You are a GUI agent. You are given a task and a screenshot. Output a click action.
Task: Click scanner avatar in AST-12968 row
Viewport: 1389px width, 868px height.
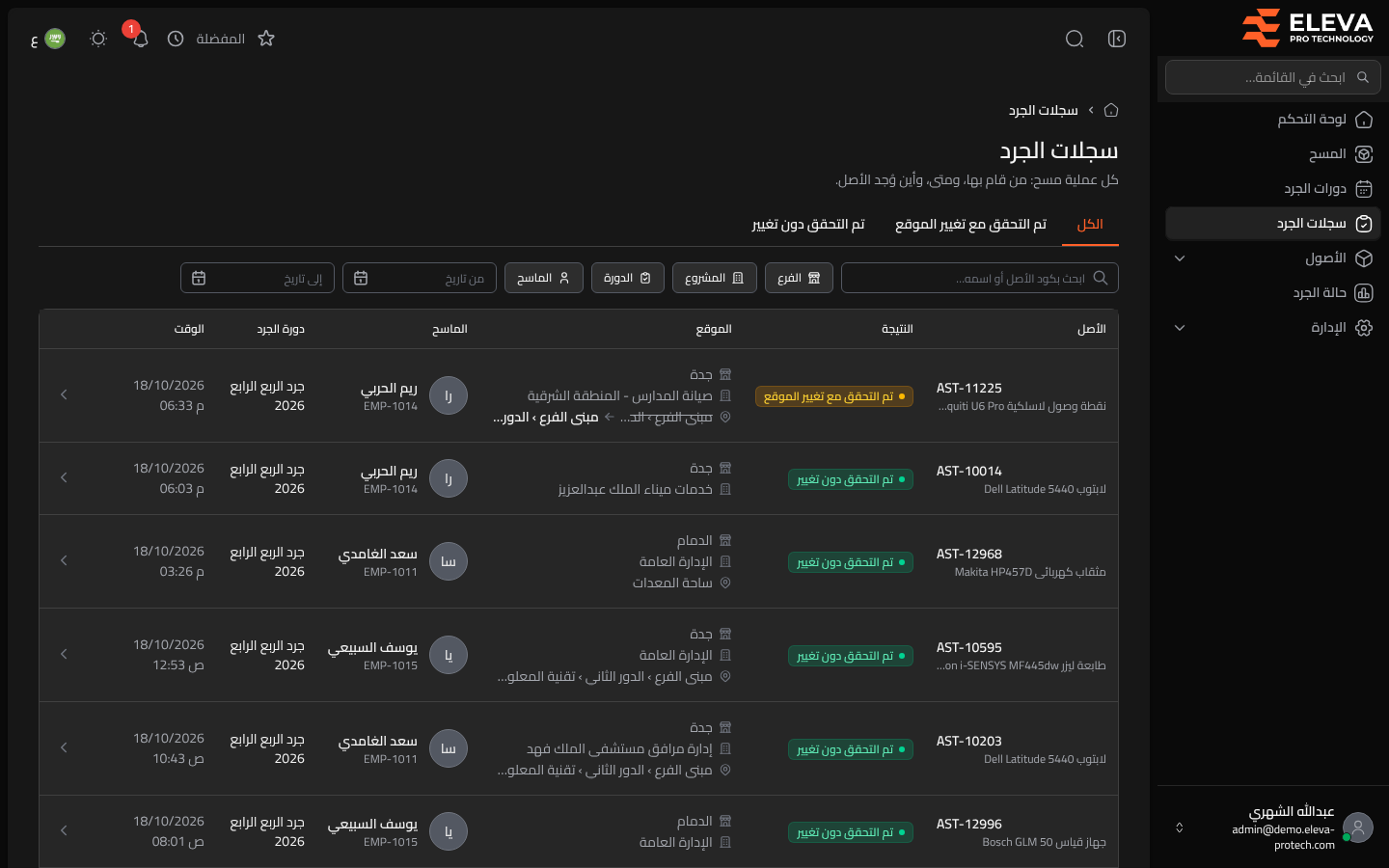point(449,561)
